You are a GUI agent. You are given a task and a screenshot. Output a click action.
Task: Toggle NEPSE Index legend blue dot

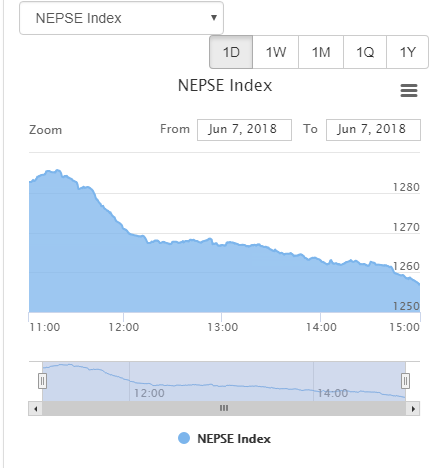184,438
